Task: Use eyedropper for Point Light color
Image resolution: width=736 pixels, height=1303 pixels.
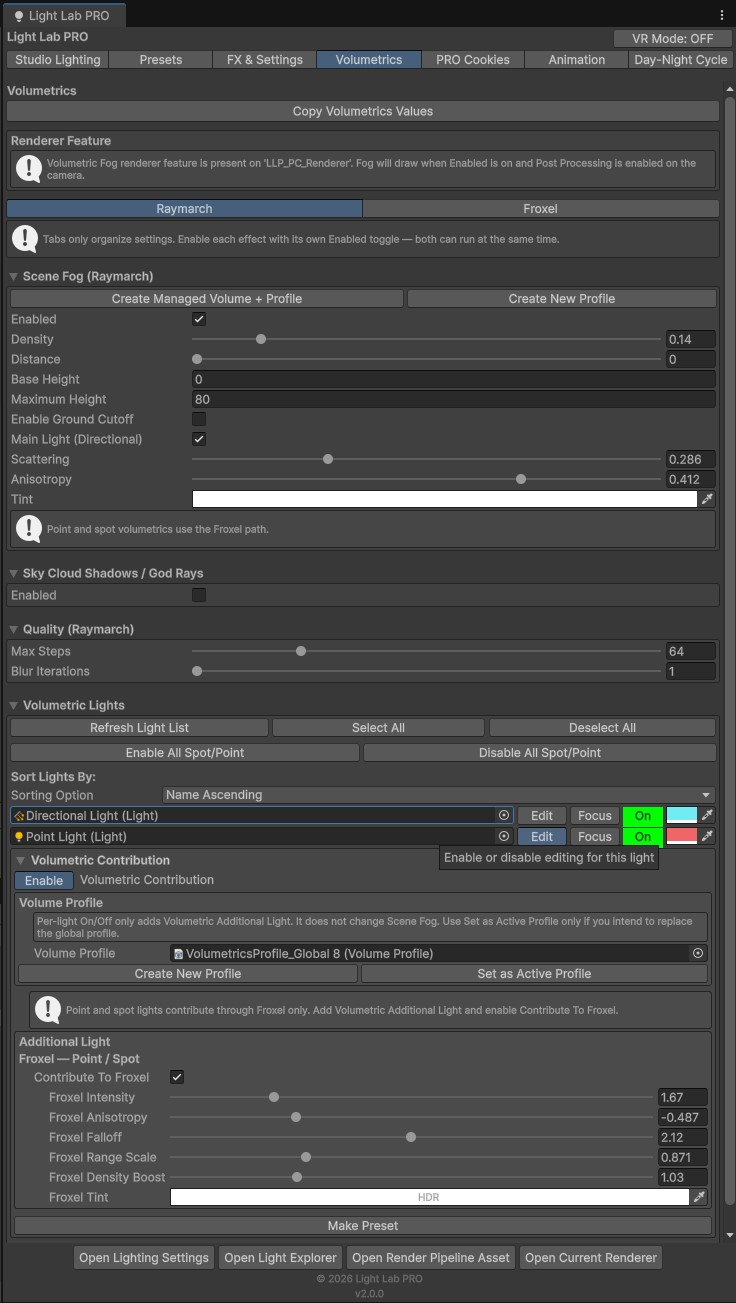Action: (707, 836)
